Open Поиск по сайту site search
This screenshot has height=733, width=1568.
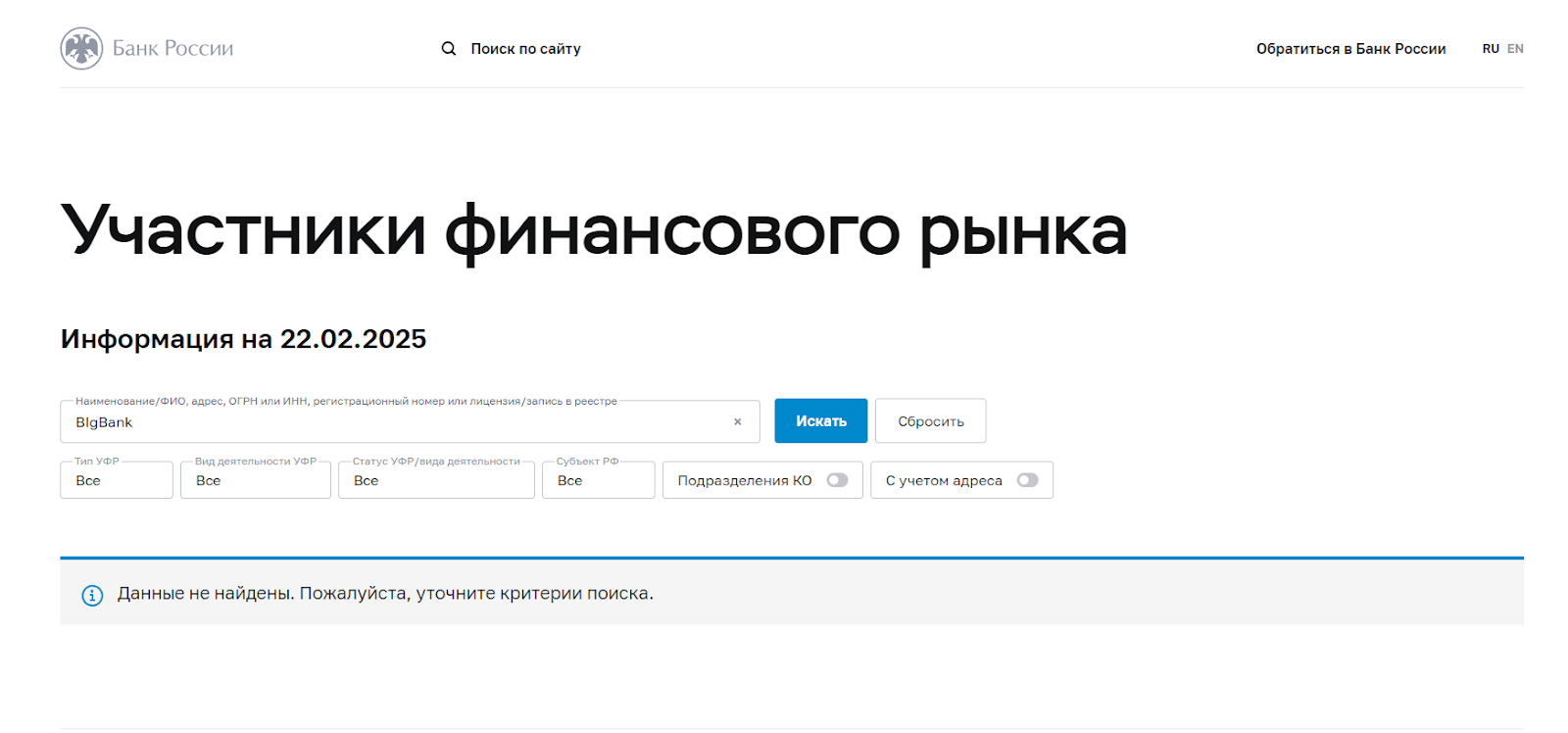pos(525,49)
